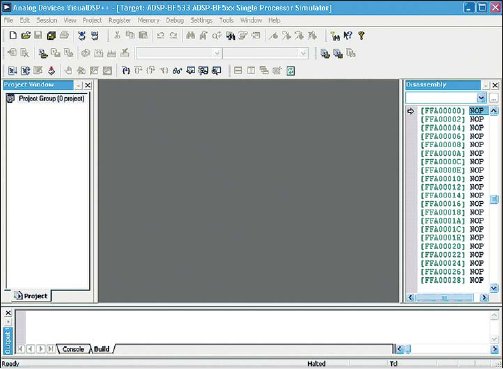Click the first output tab navigation arrow
The width and height of the screenshot is (503, 369).
tap(20, 349)
